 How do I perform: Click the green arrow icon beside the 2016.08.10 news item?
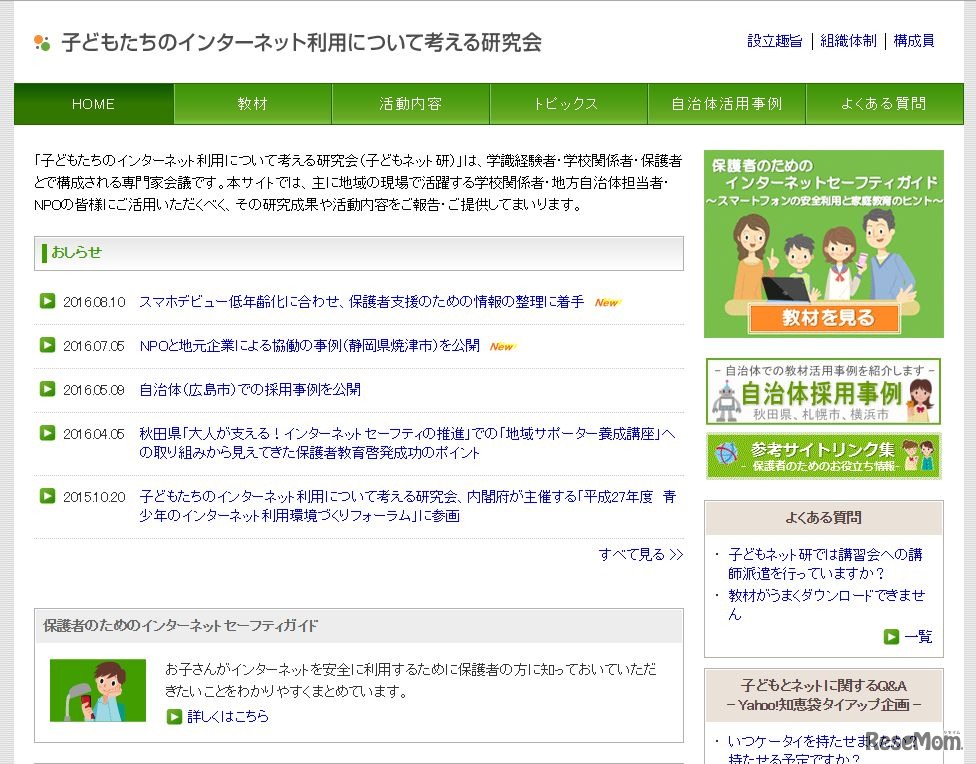(47, 299)
